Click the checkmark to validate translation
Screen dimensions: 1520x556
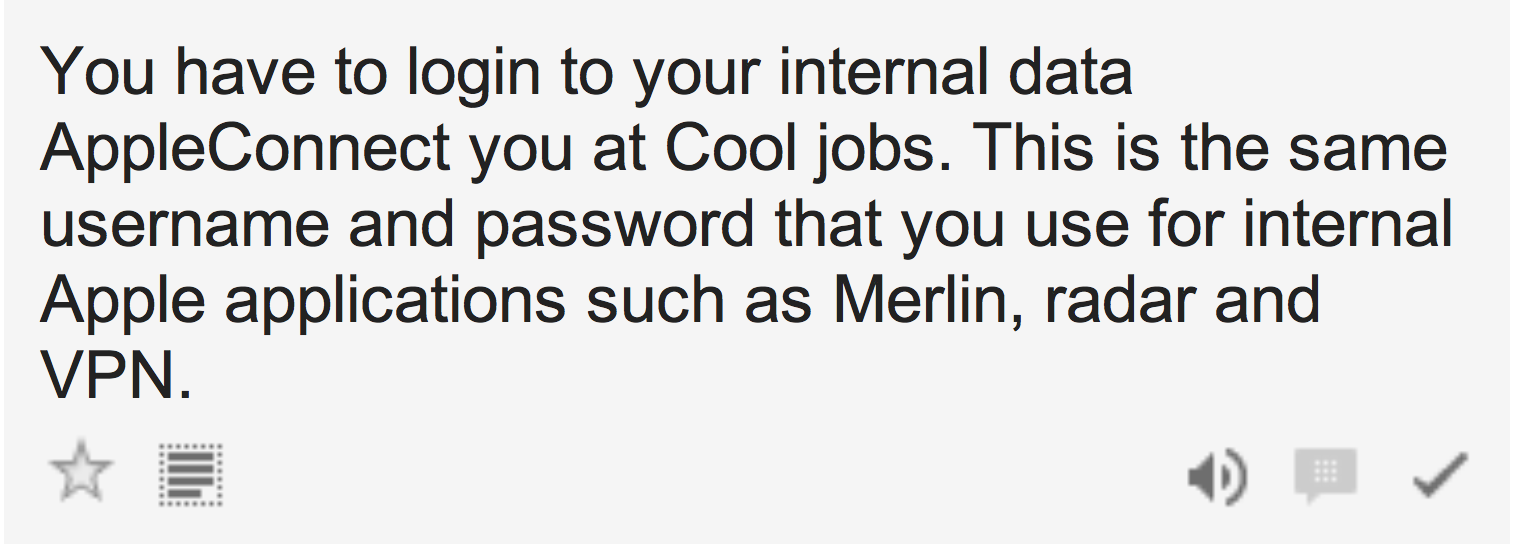click(1440, 475)
